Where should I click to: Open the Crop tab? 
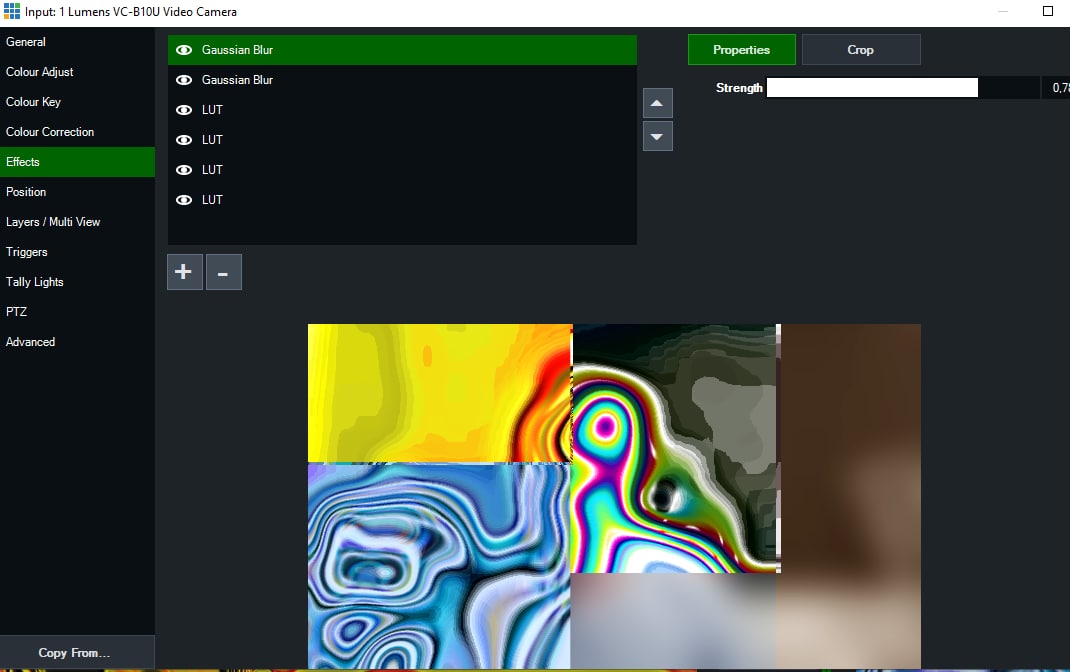coord(860,50)
